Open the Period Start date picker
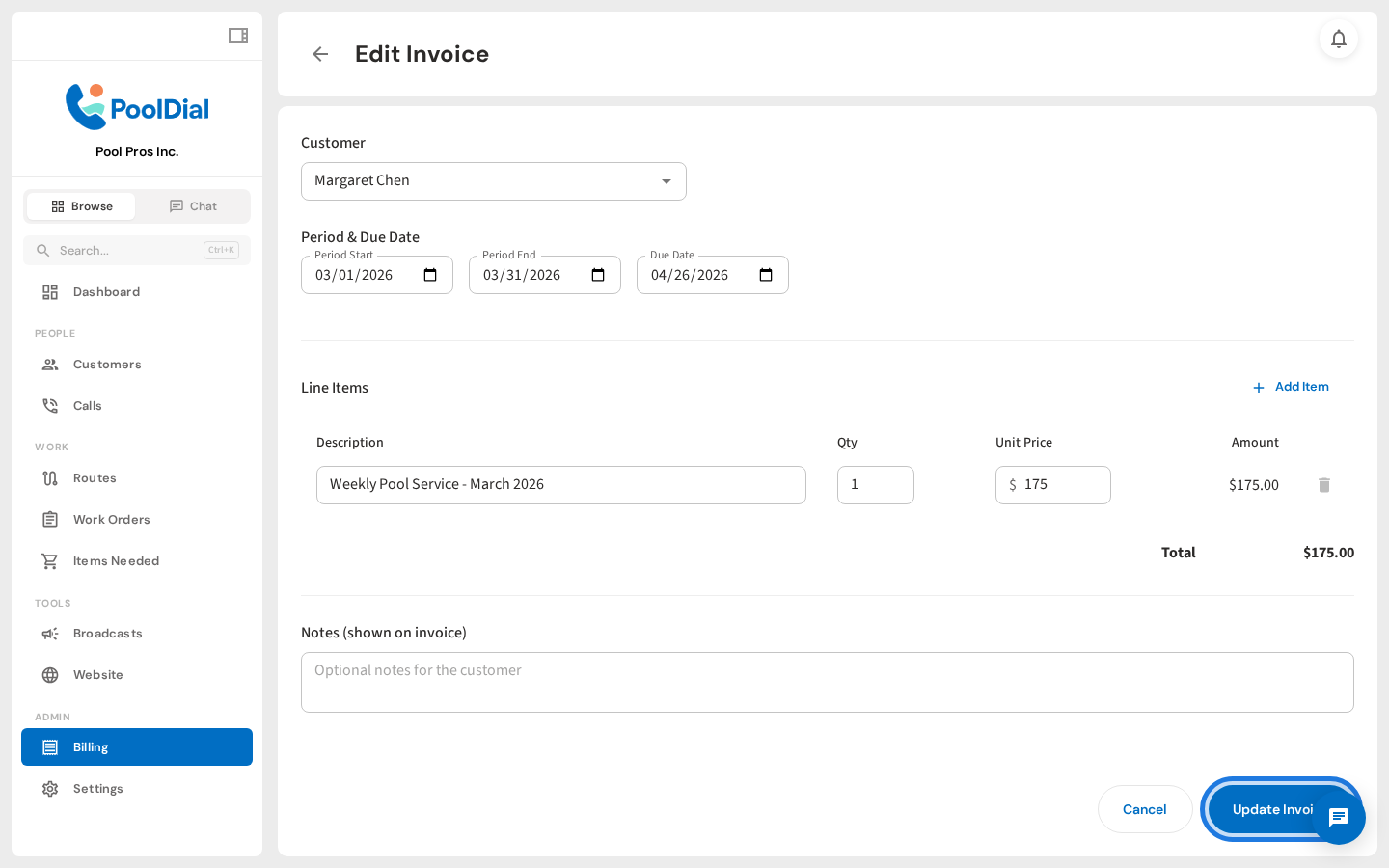 click(429, 275)
